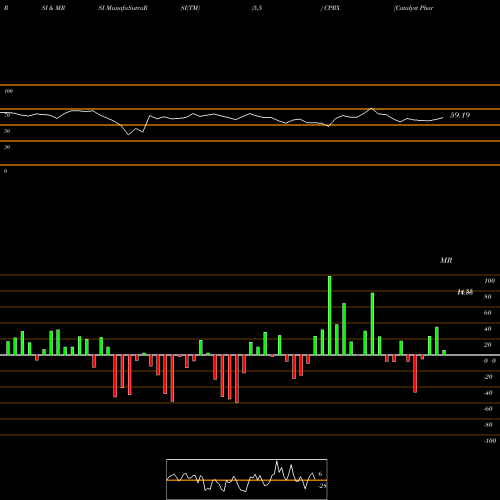Viewport: 500px width, 500px height.
Task: Click the MR axis label 60
Action: (487, 313)
